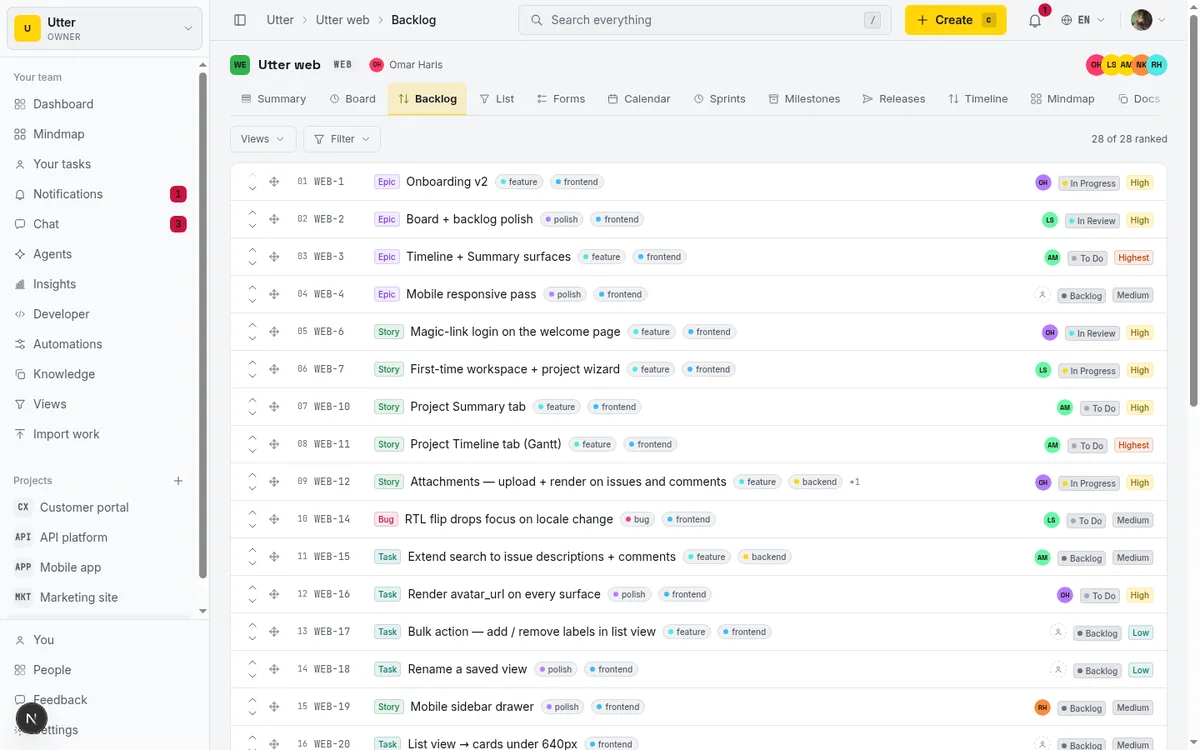Open the In Progress status of WEB-1
This screenshot has height=750, width=1200.
(x=1090, y=183)
